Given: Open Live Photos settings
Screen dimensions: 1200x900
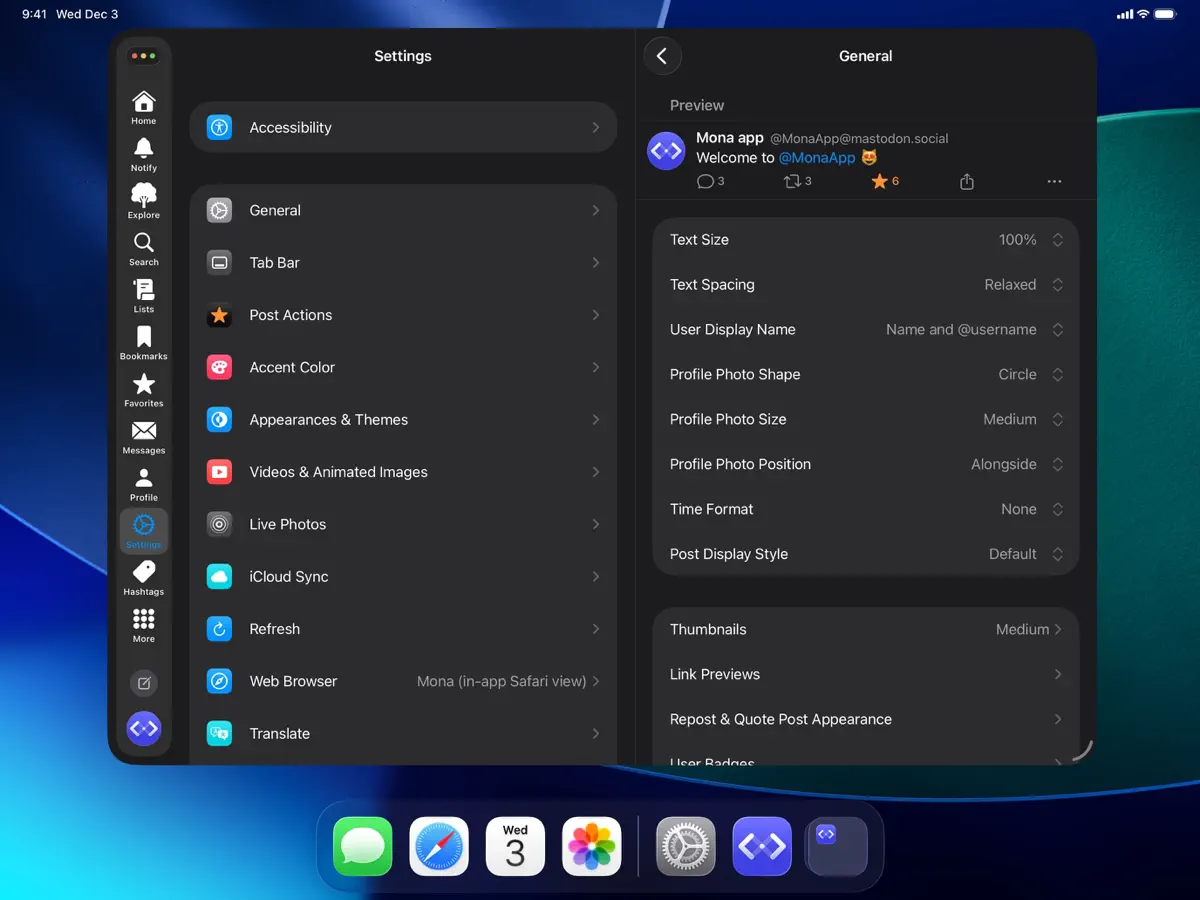Looking at the screenshot, I should (403, 524).
